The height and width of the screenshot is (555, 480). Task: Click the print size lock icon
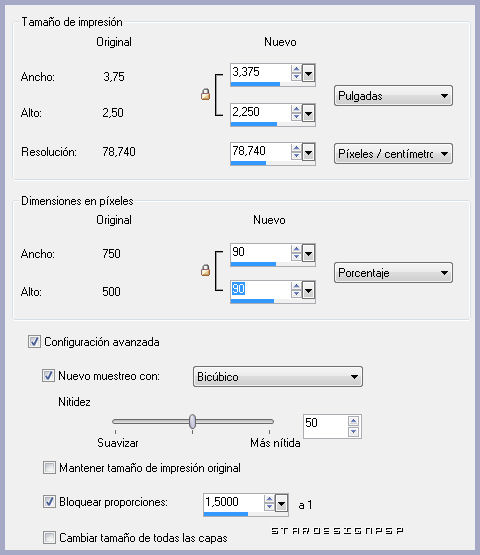click(x=205, y=95)
